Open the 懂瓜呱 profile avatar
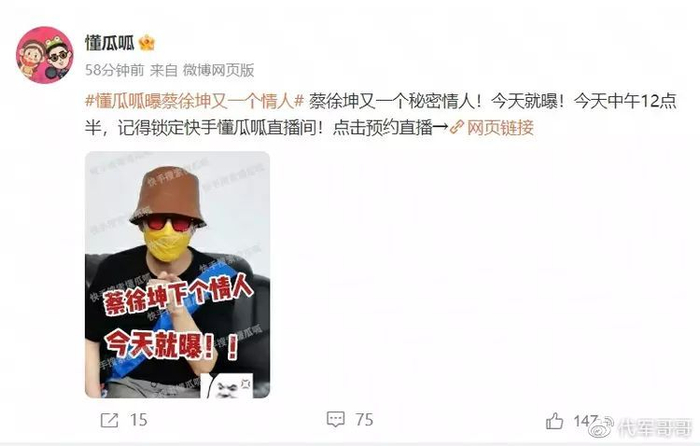Viewport: 700px width, 446px height. (x=45, y=55)
